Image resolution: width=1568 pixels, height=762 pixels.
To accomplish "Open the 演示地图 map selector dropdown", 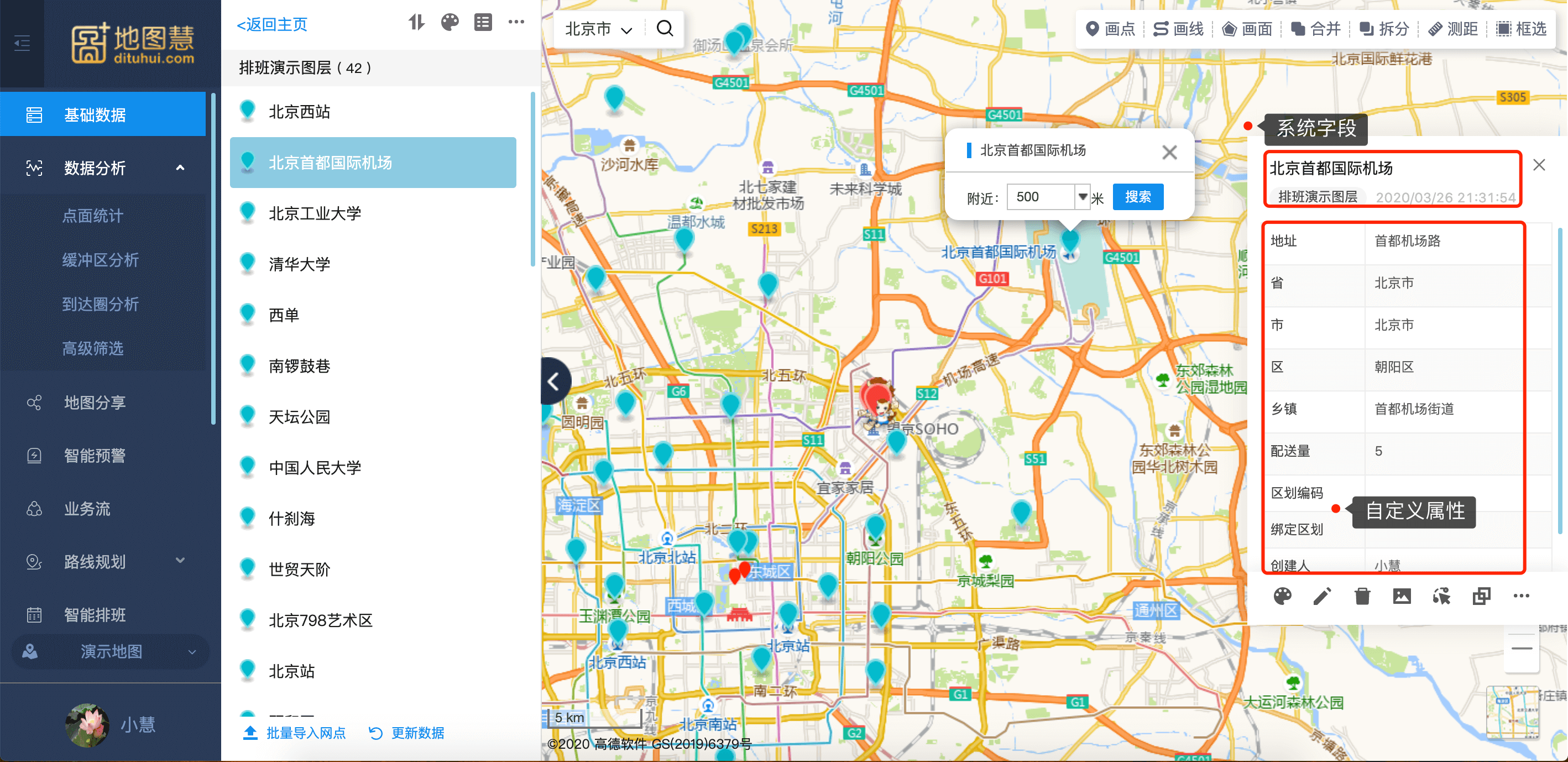I will pos(111,652).
